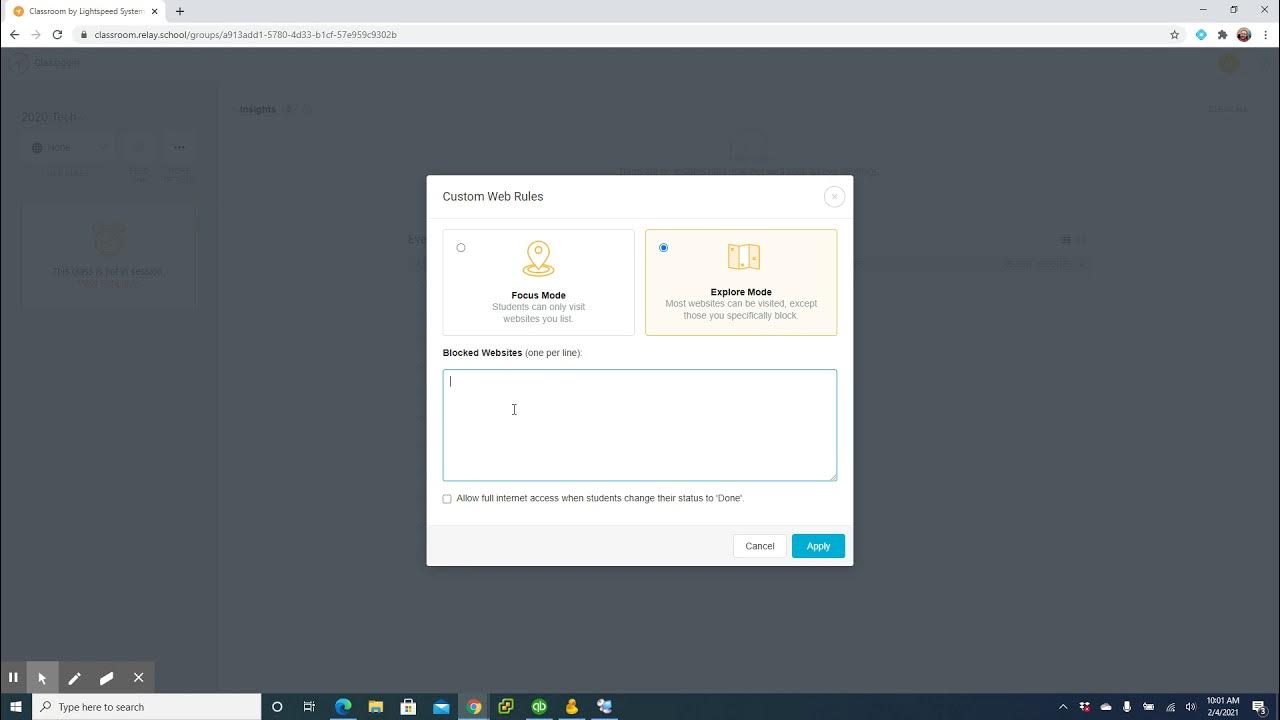This screenshot has height=720, width=1280.
Task: Open the yellow duck app on taskbar
Action: pos(572,706)
